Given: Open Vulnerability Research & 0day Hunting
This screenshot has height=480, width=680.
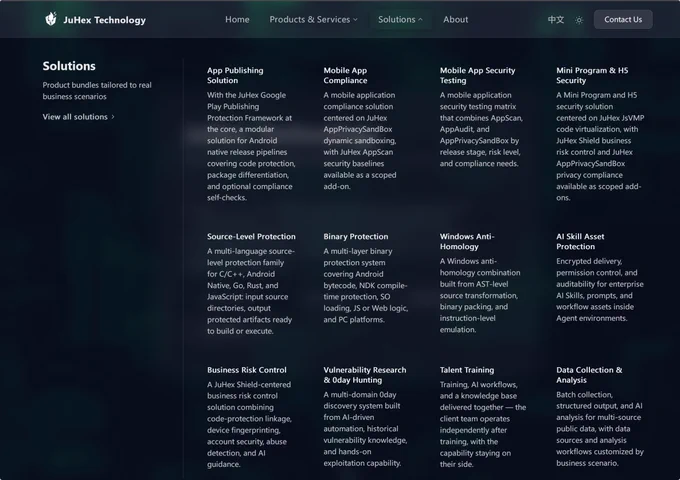Looking at the screenshot, I should coord(365,375).
